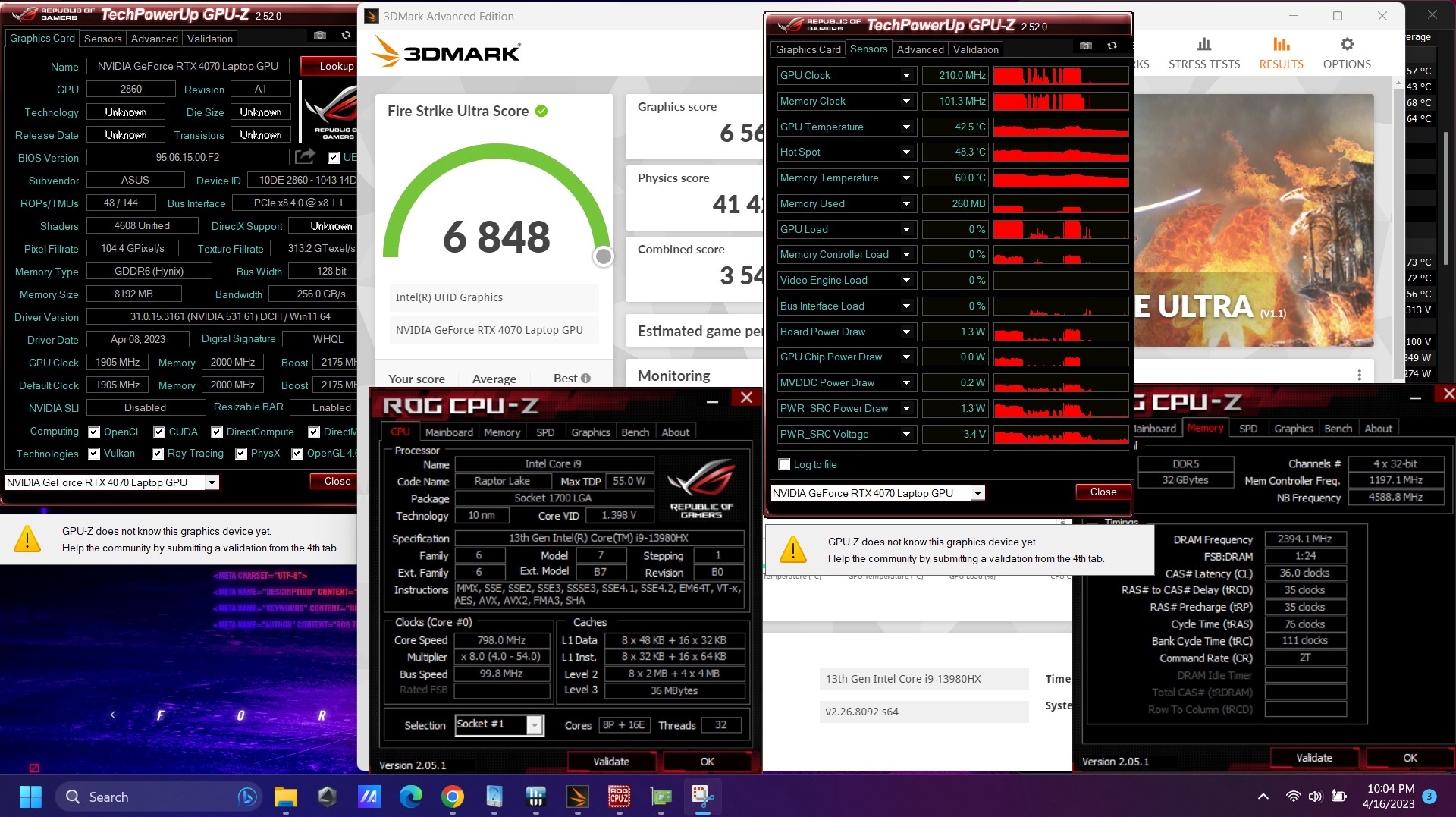1456x817 pixels.
Task: Open File Explorer from taskbar
Action: (286, 797)
